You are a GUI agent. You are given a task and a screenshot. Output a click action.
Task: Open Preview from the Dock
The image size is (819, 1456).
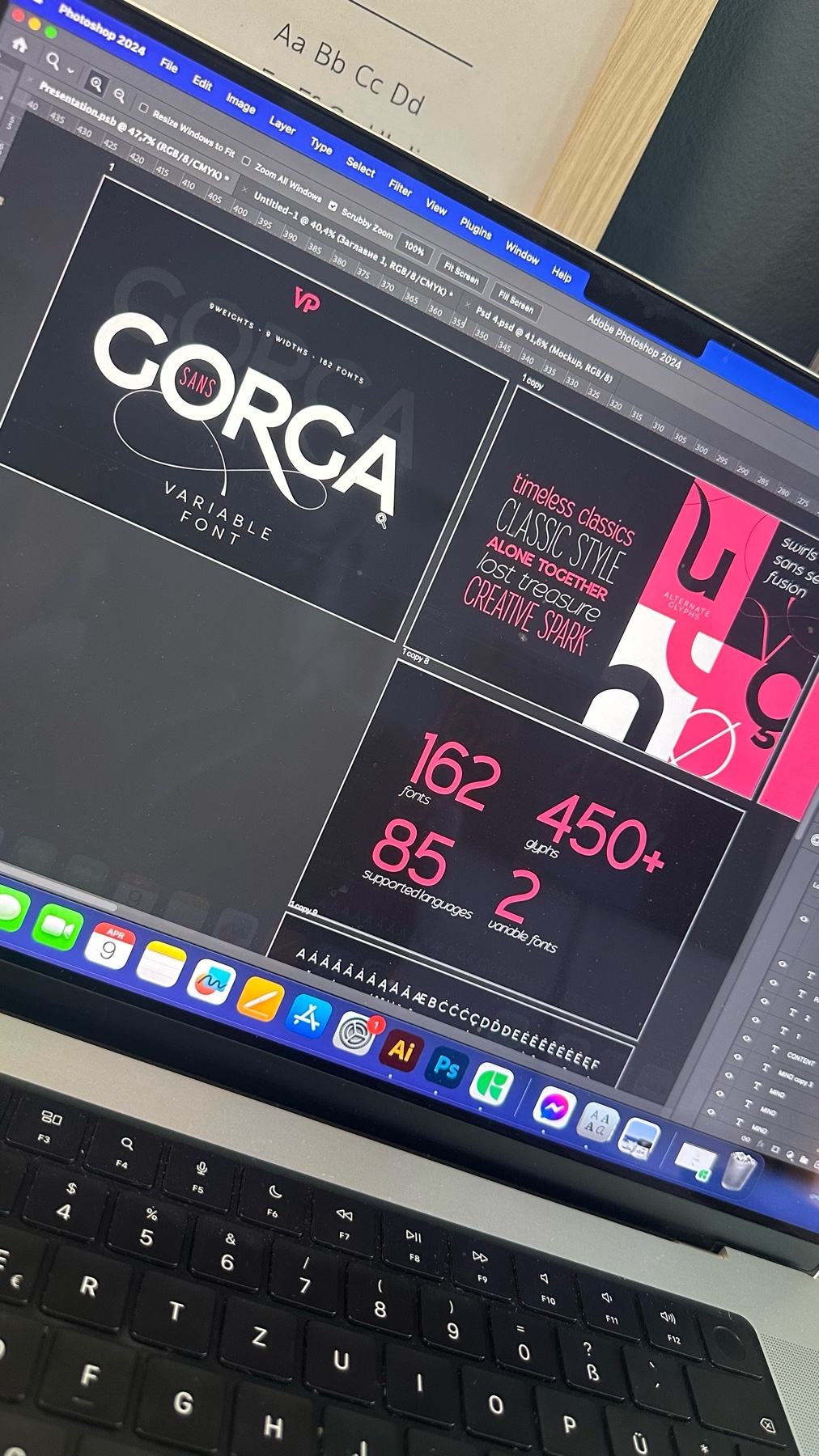tap(640, 1139)
